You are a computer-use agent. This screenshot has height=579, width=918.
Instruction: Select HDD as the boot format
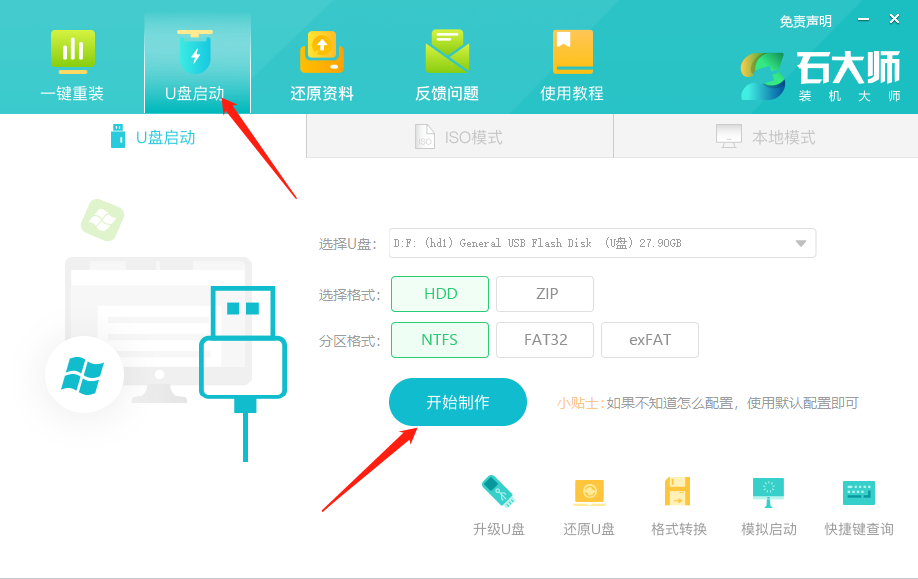(x=439, y=293)
